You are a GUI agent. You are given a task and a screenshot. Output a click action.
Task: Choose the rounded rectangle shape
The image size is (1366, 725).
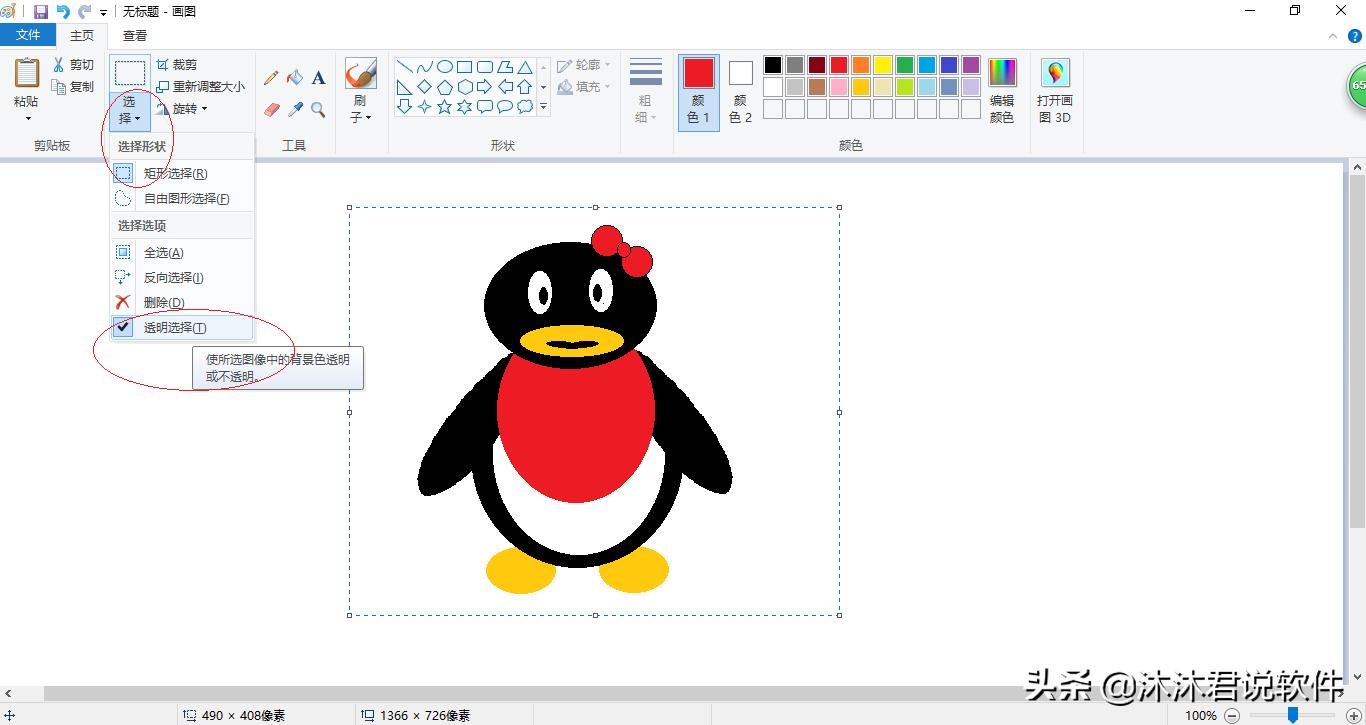coord(485,67)
